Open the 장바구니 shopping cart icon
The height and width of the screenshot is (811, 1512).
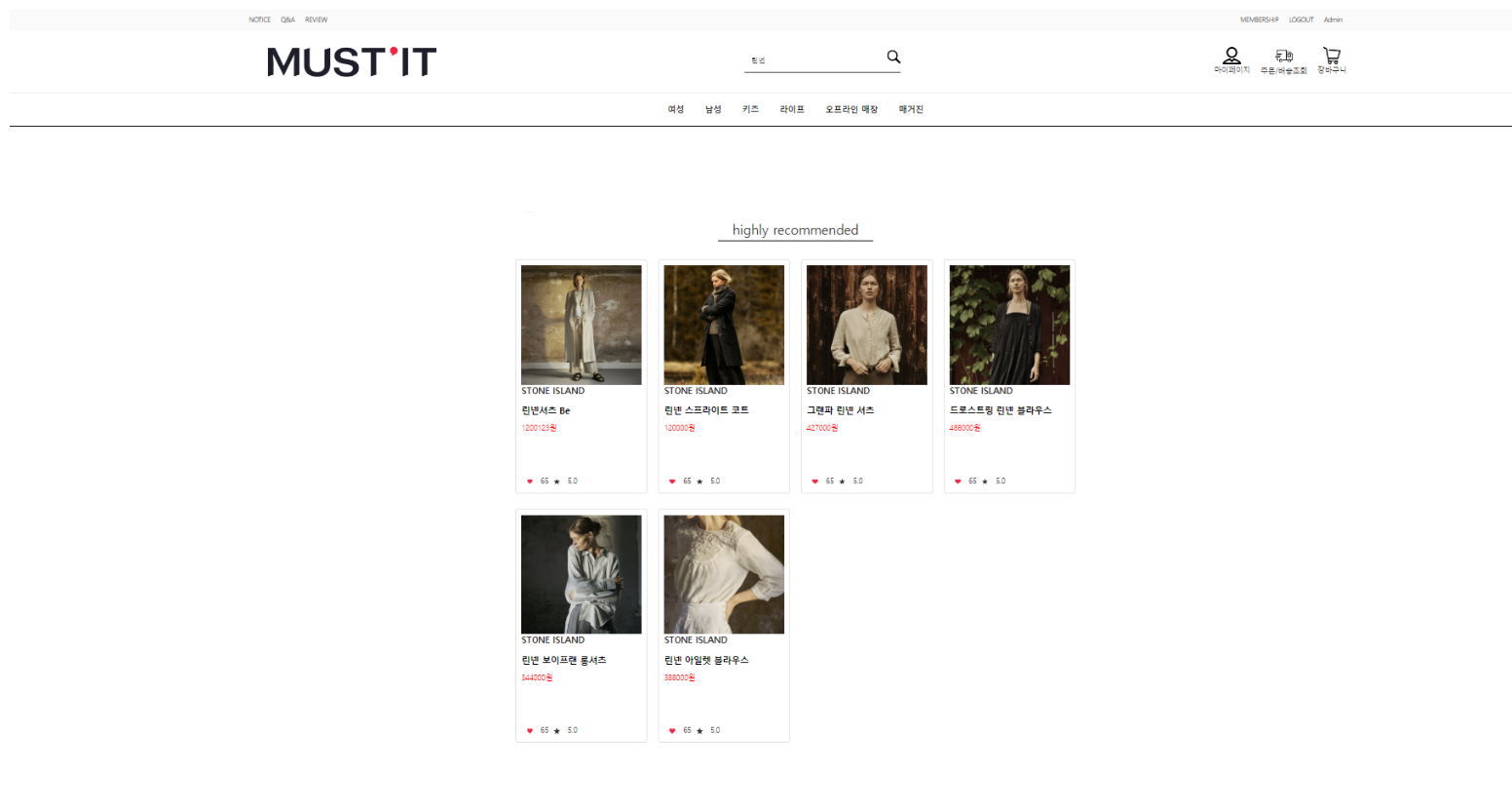pos(1331,57)
